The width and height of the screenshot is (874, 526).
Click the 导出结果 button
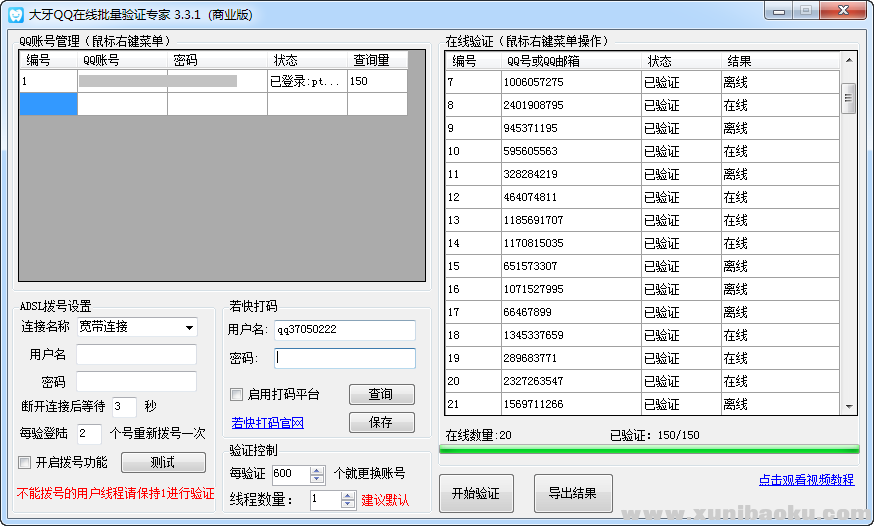point(573,493)
